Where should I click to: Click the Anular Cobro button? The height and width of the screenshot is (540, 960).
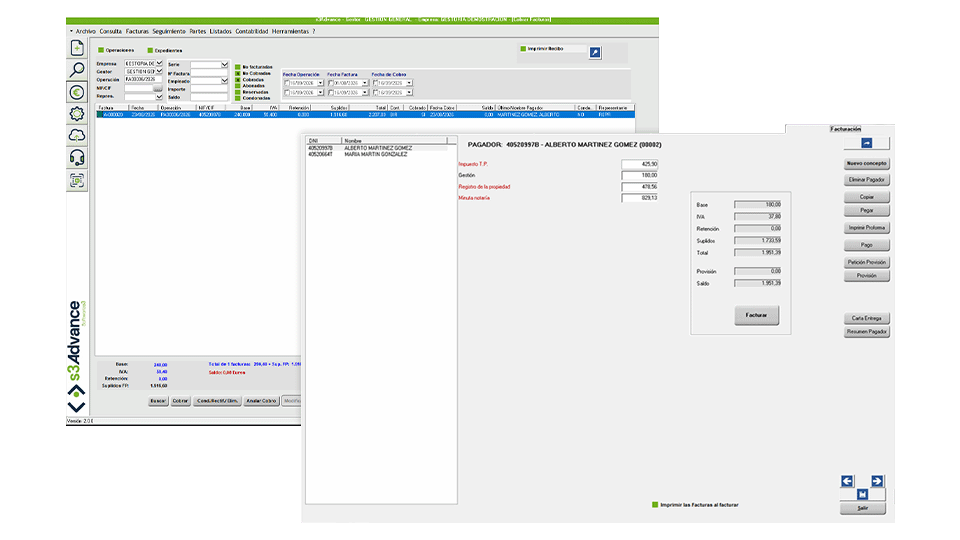tap(261, 401)
